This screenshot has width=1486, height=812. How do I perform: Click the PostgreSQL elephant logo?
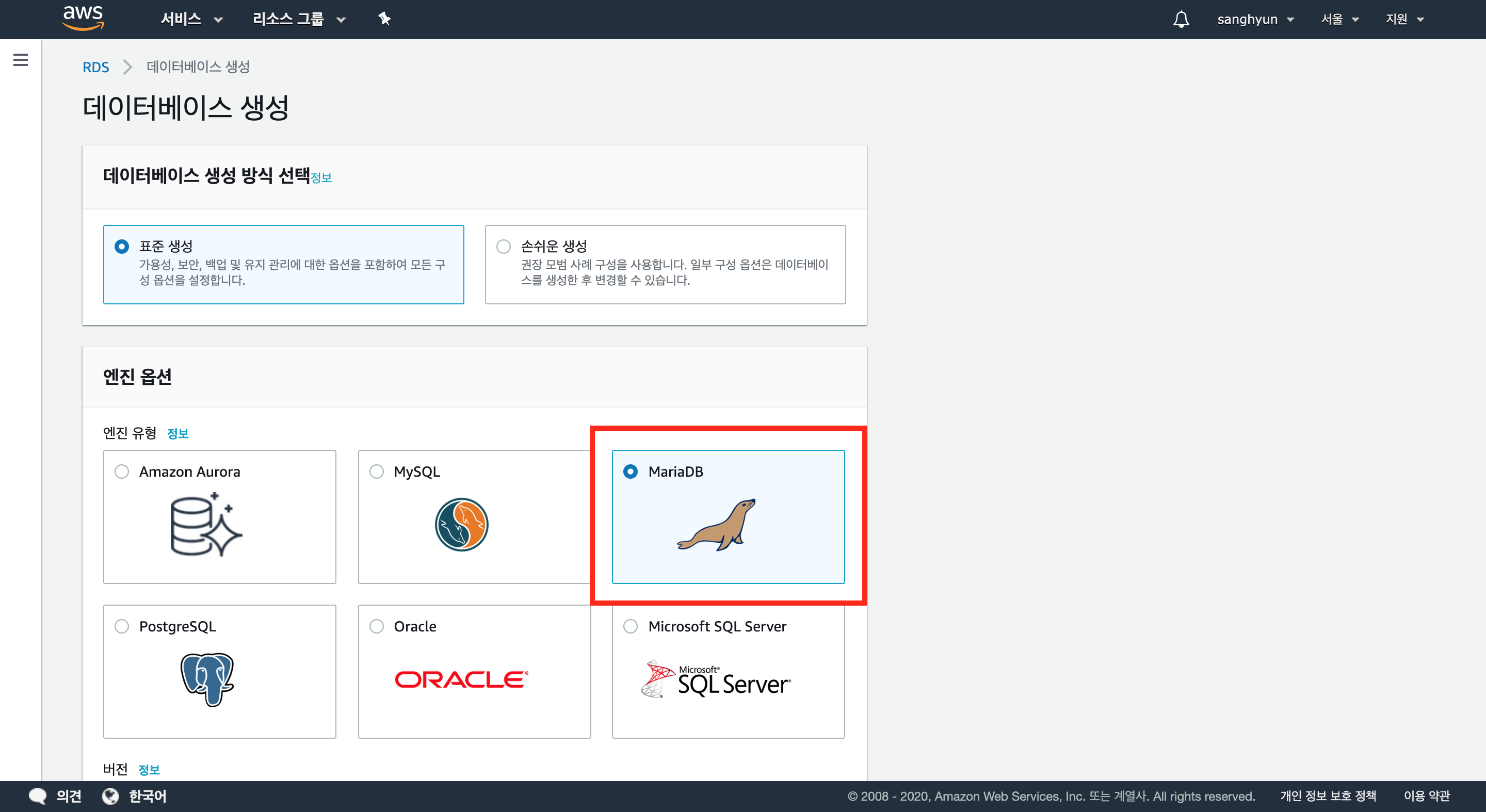pos(207,679)
